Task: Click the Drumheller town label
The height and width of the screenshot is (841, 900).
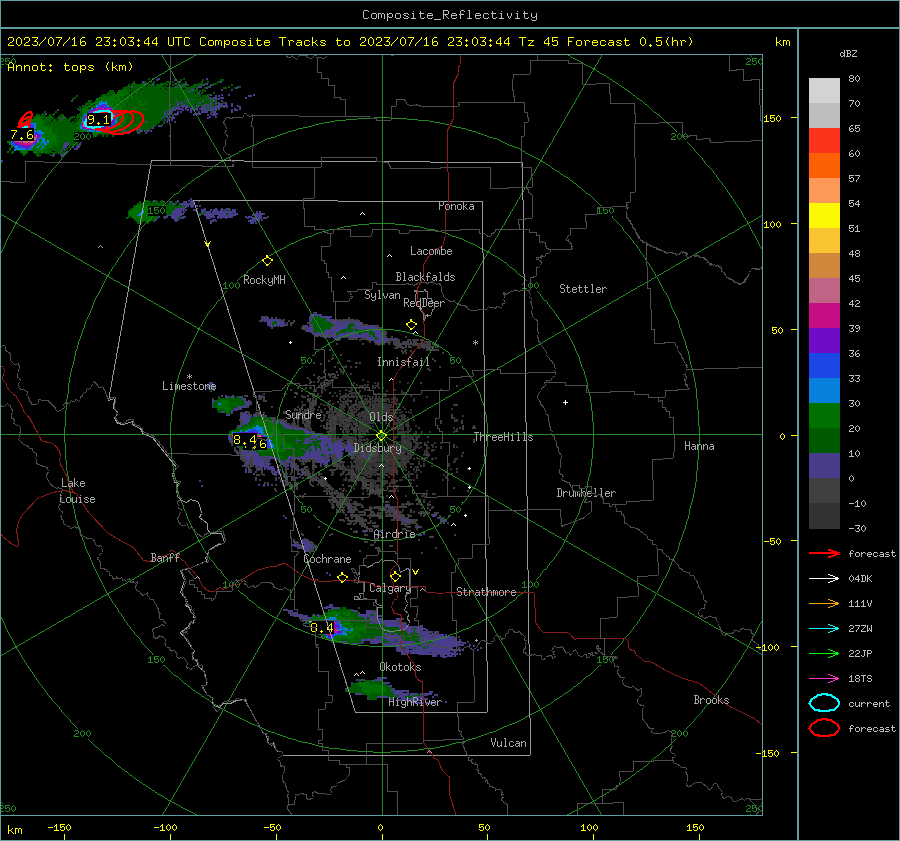Action: (586, 493)
